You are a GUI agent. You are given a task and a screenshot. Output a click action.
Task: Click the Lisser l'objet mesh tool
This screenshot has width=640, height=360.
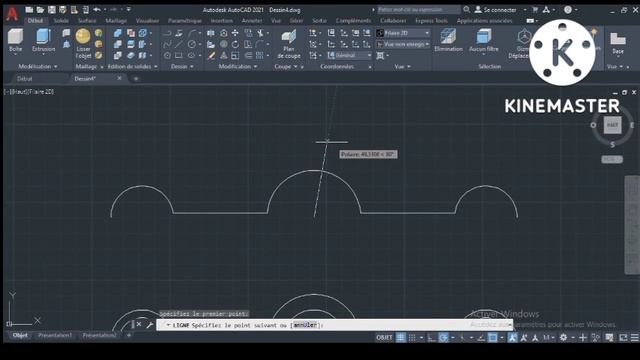click(x=83, y=43)
